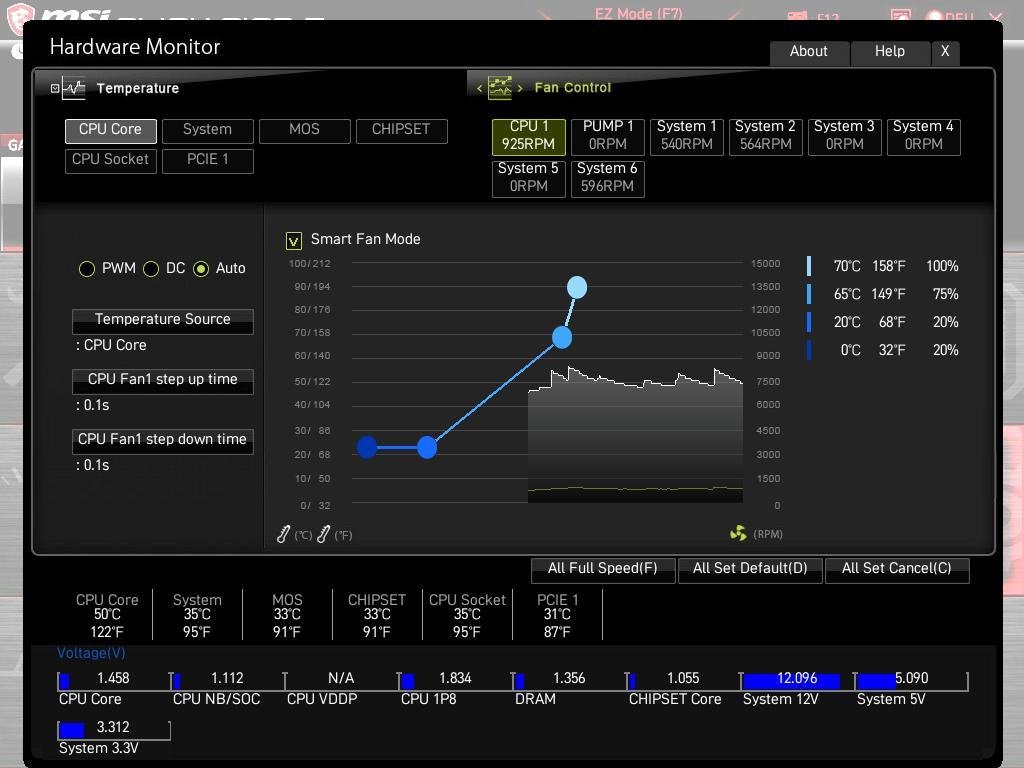This screenshot has height=768, width=1024.
Task: Open the About menu
Action: point(809,52)
